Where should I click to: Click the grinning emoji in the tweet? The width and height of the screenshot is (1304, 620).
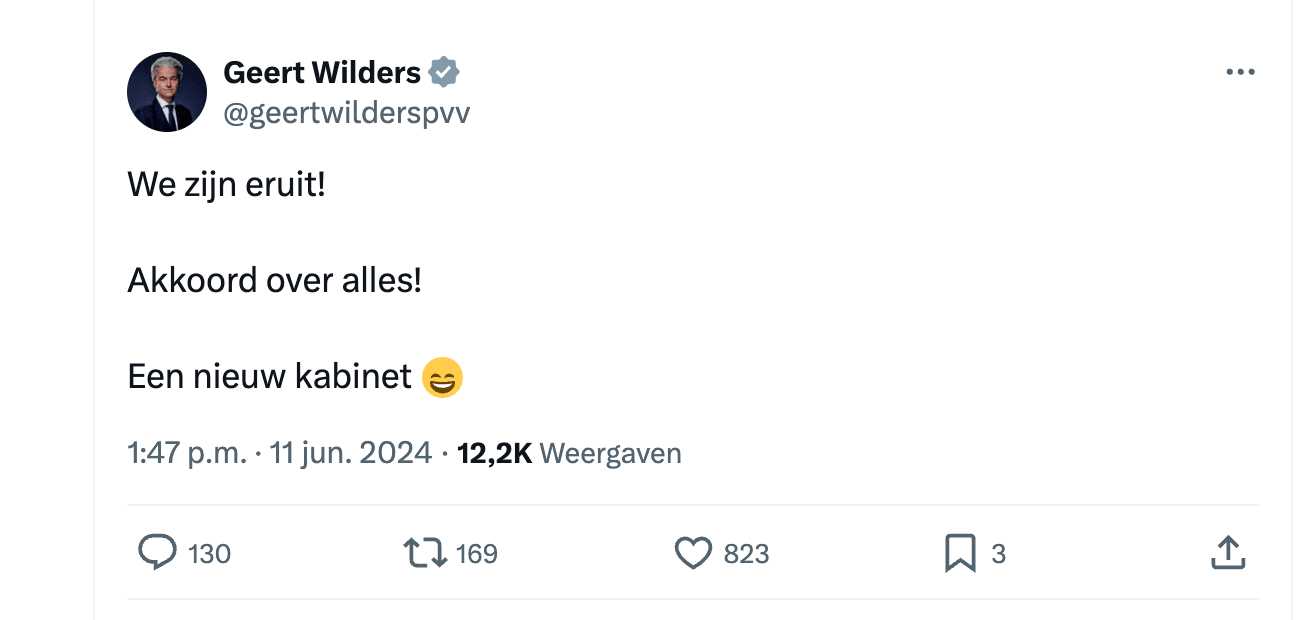442,379
